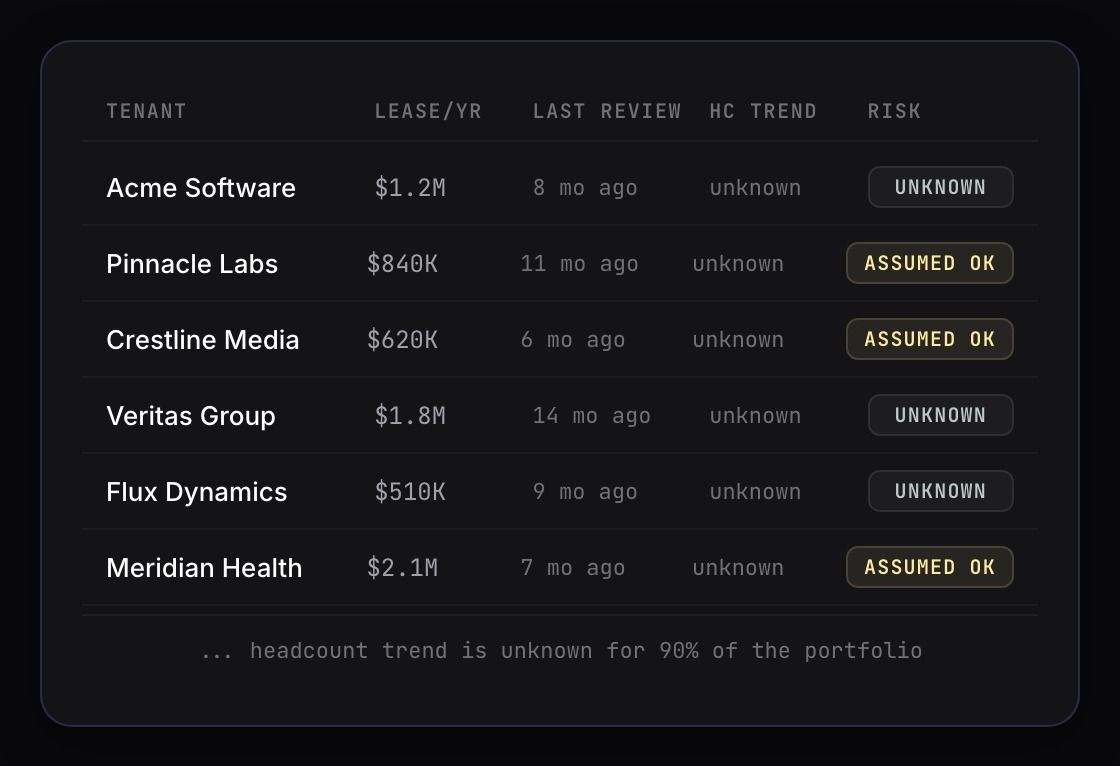The height and width of the screenshot is (766, 1120).
Task: Click the $510K lease value
Action: [x=410, y=492]
